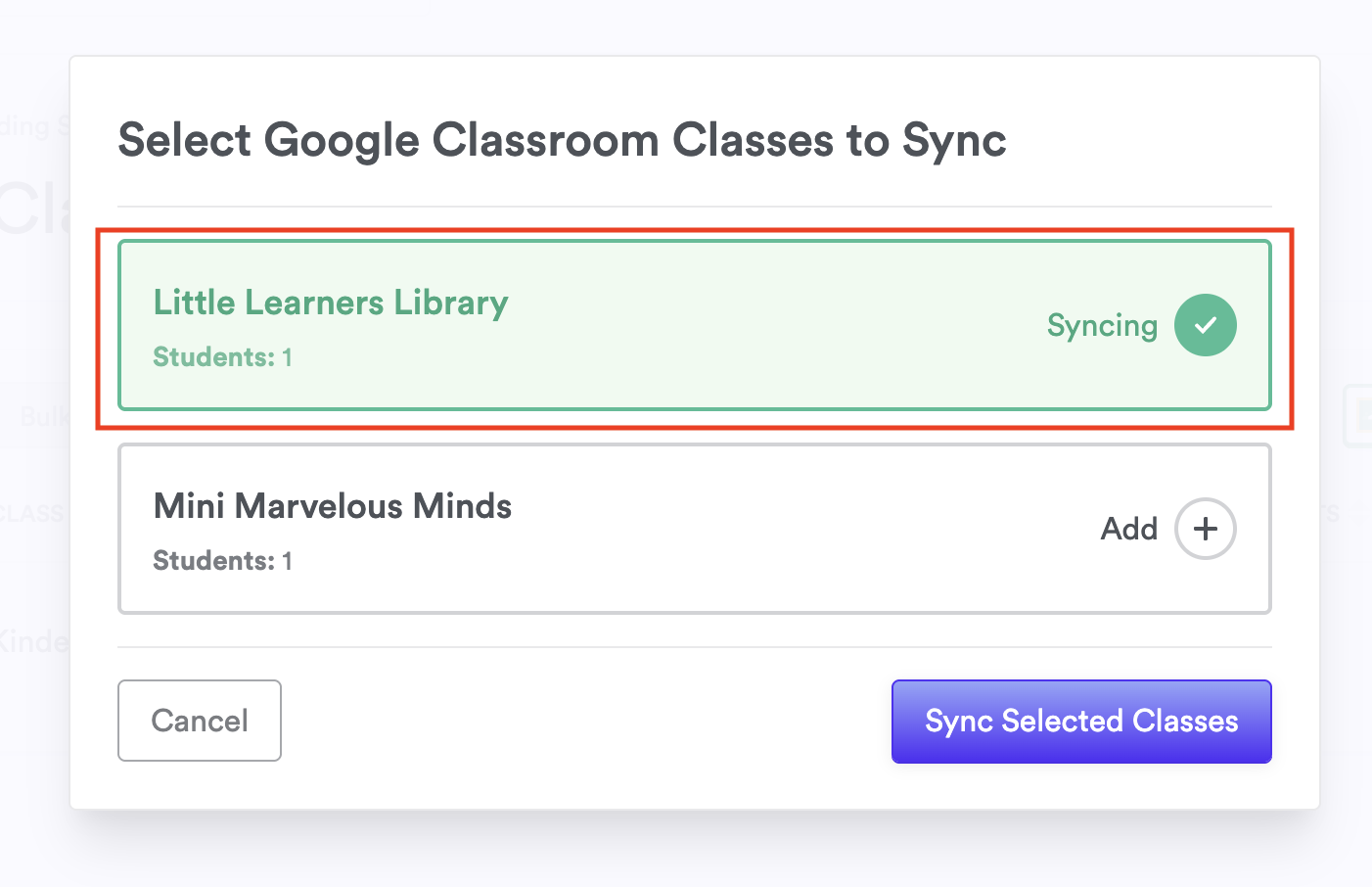The image size is (1372, 887).
Task: Click "Students: 1" under Little Learners Library
Action: click(x=222, y=357)
